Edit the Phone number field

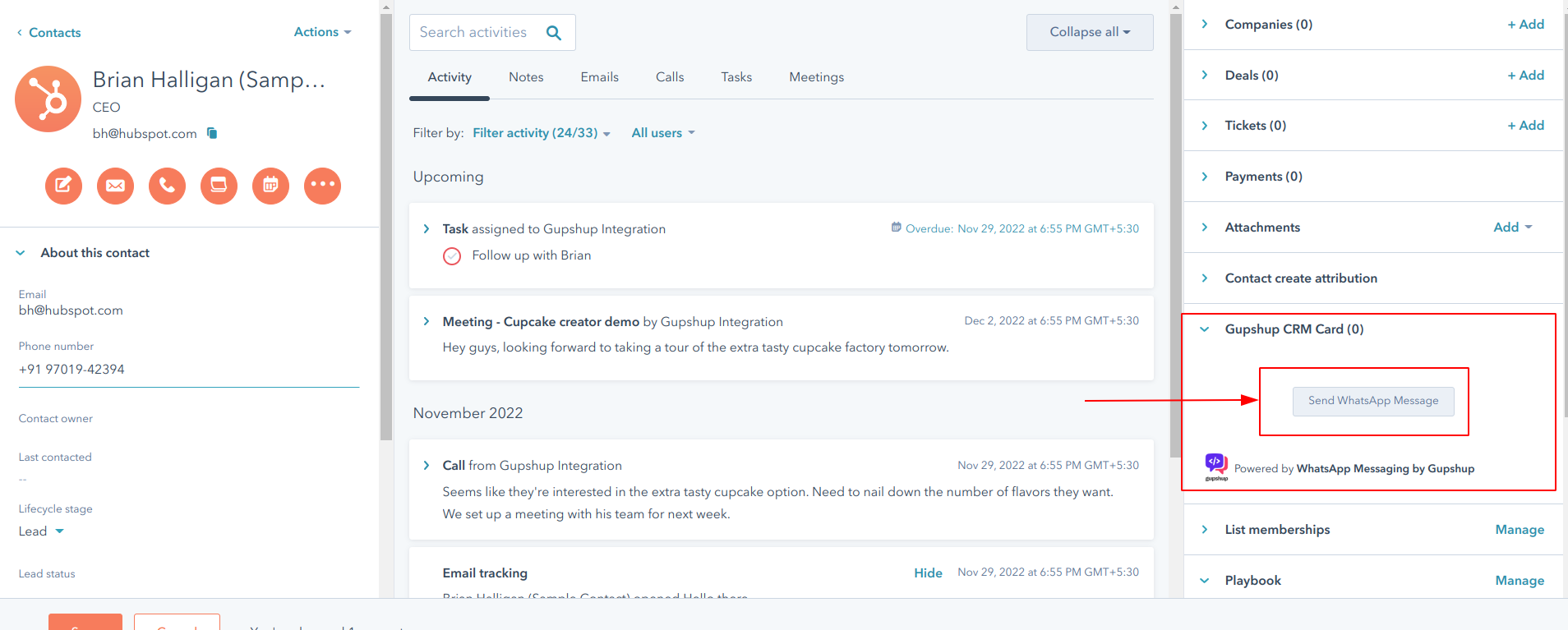click(x=189, y=370)
